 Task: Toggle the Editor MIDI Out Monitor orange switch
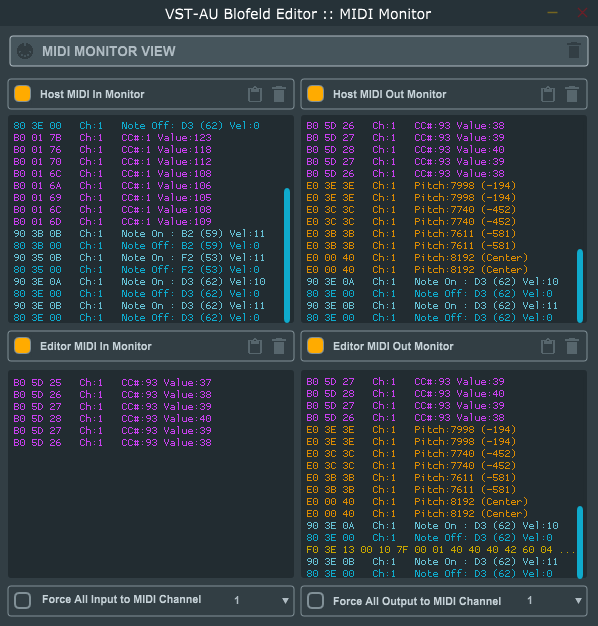(x=315, y=346)
